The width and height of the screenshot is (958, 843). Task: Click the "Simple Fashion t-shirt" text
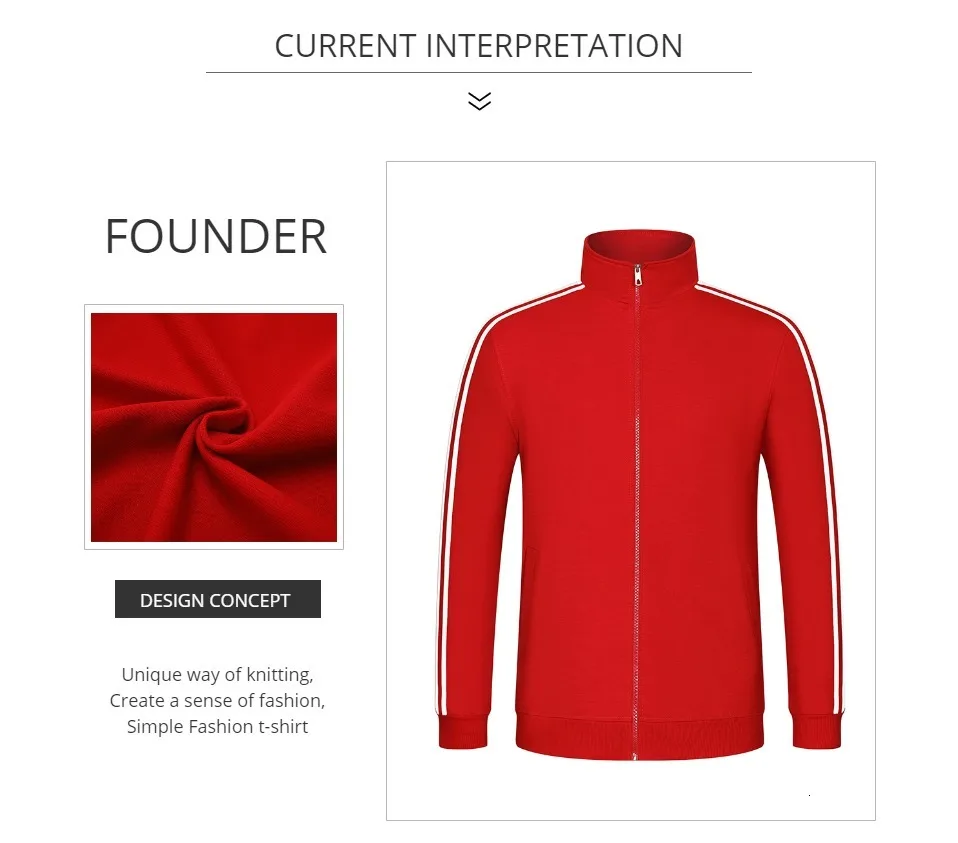tap(218, 726)
